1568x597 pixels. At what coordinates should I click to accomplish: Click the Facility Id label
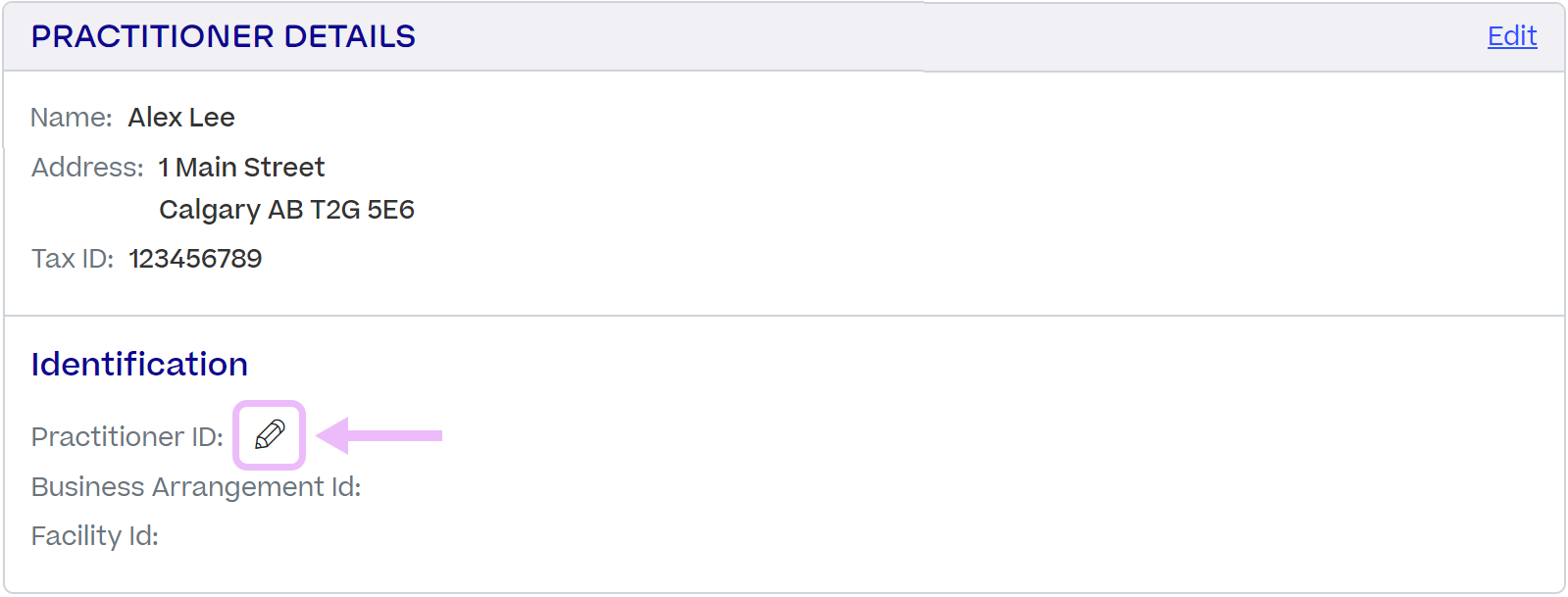coord(95,536)
